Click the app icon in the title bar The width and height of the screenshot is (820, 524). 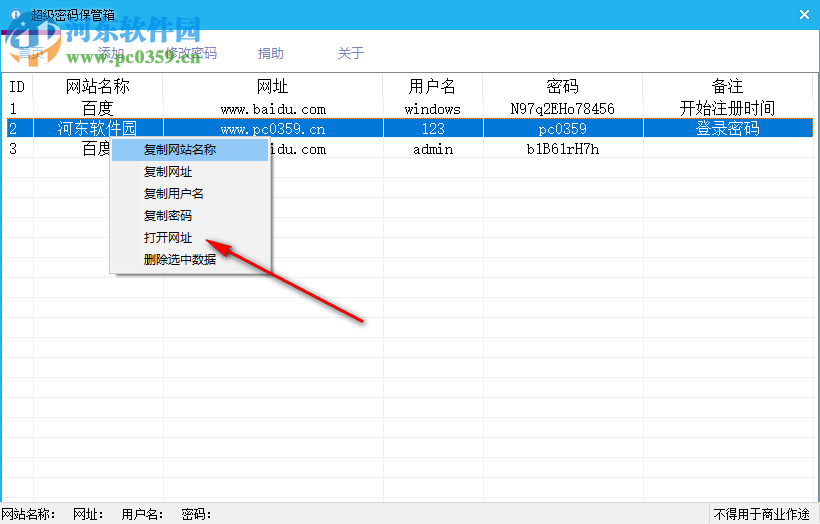pyautogui.click(x=16, y=15)
